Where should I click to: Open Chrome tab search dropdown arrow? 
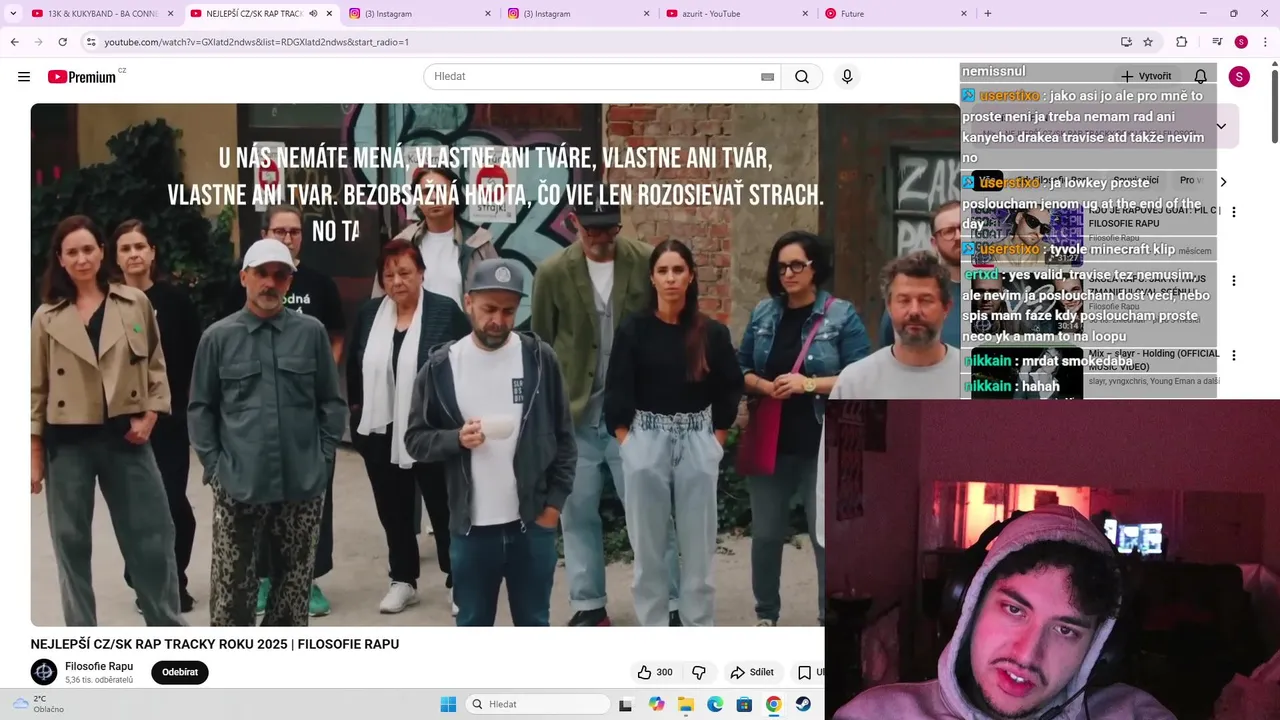[13, 14]
